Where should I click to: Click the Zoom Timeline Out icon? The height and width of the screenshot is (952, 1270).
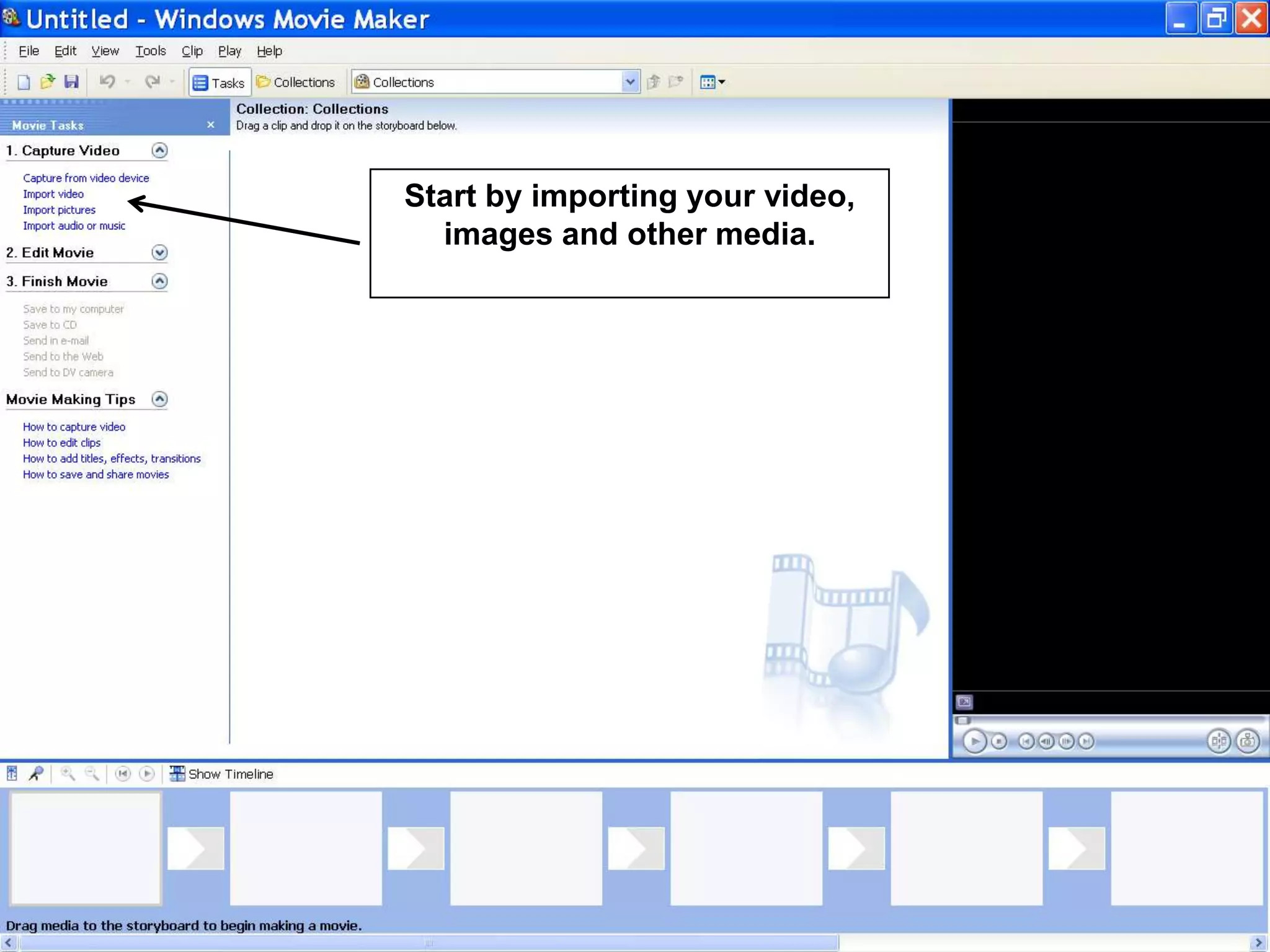pos(92,773)
